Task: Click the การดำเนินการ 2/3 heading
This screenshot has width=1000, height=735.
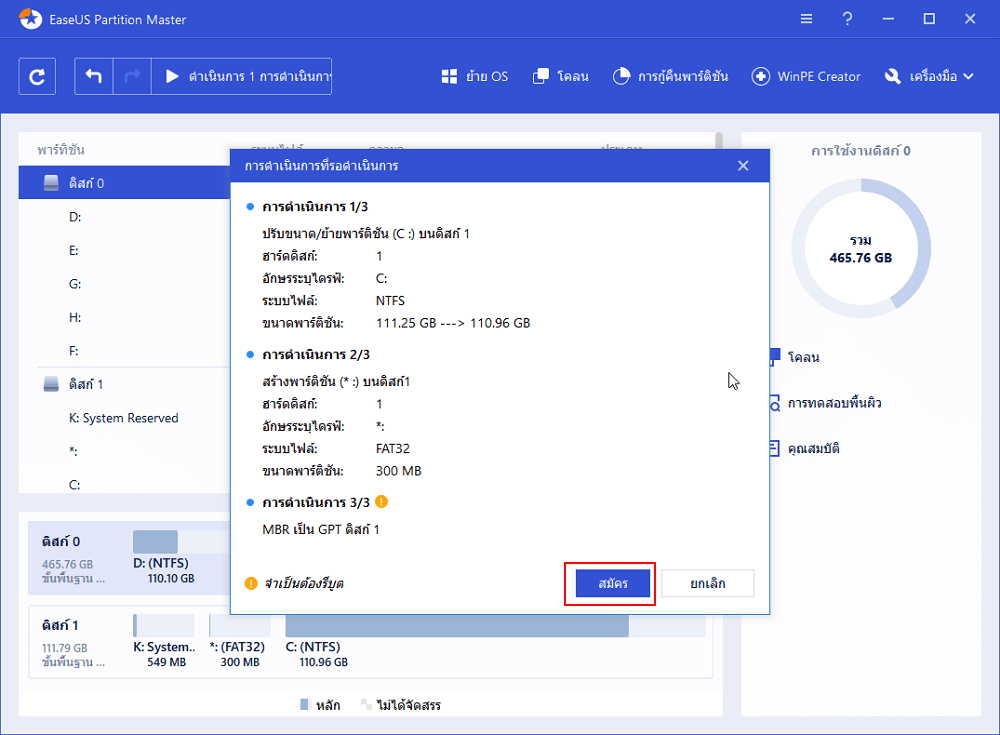Action: [316, 355]
